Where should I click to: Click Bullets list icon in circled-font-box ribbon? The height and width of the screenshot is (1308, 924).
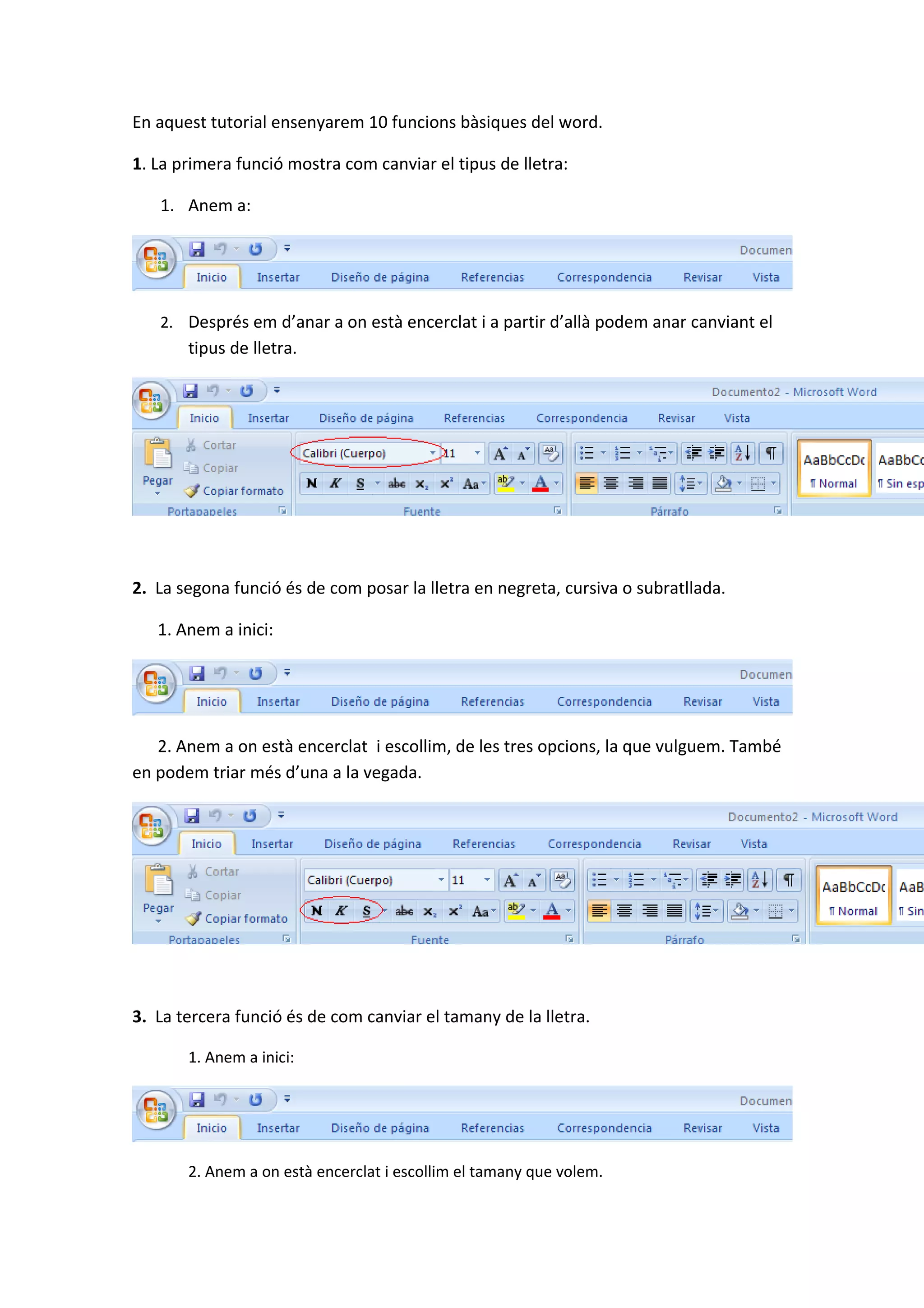coord(587,454)
